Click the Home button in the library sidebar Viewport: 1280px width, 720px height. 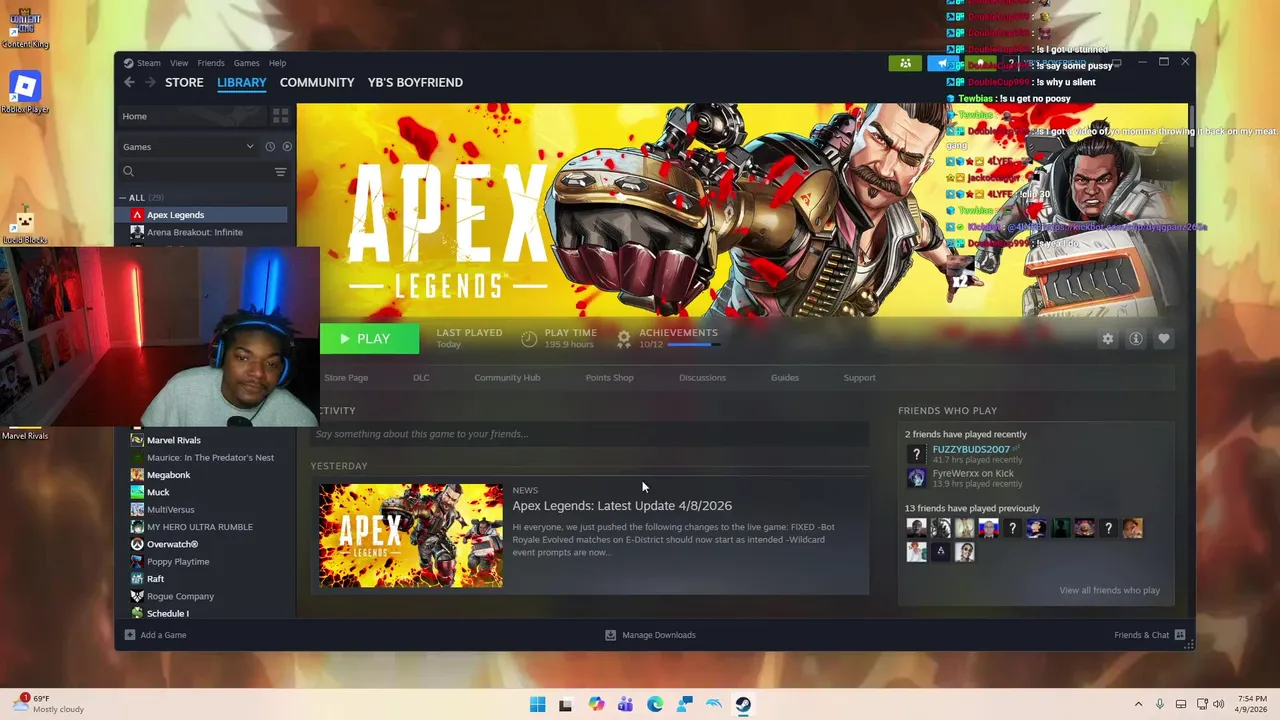point(190,116)
